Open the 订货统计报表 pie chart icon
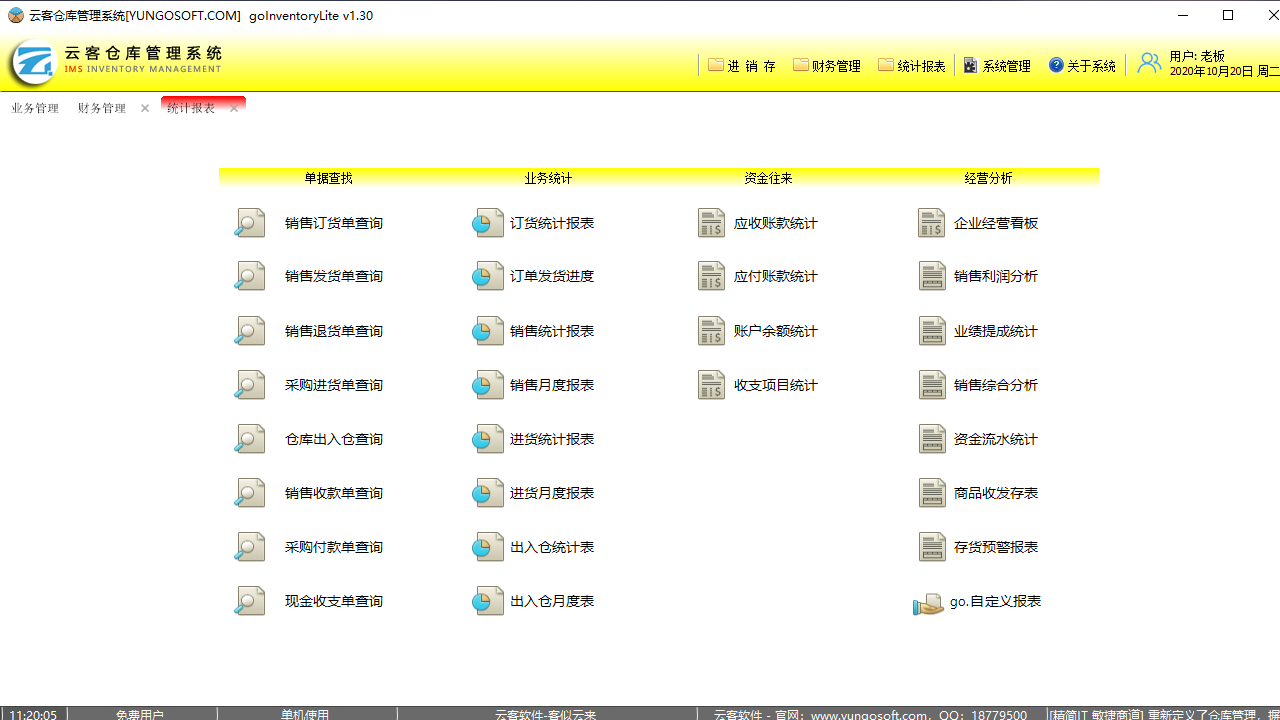The width and height of the screenshot is (1280, 720). 487,222
